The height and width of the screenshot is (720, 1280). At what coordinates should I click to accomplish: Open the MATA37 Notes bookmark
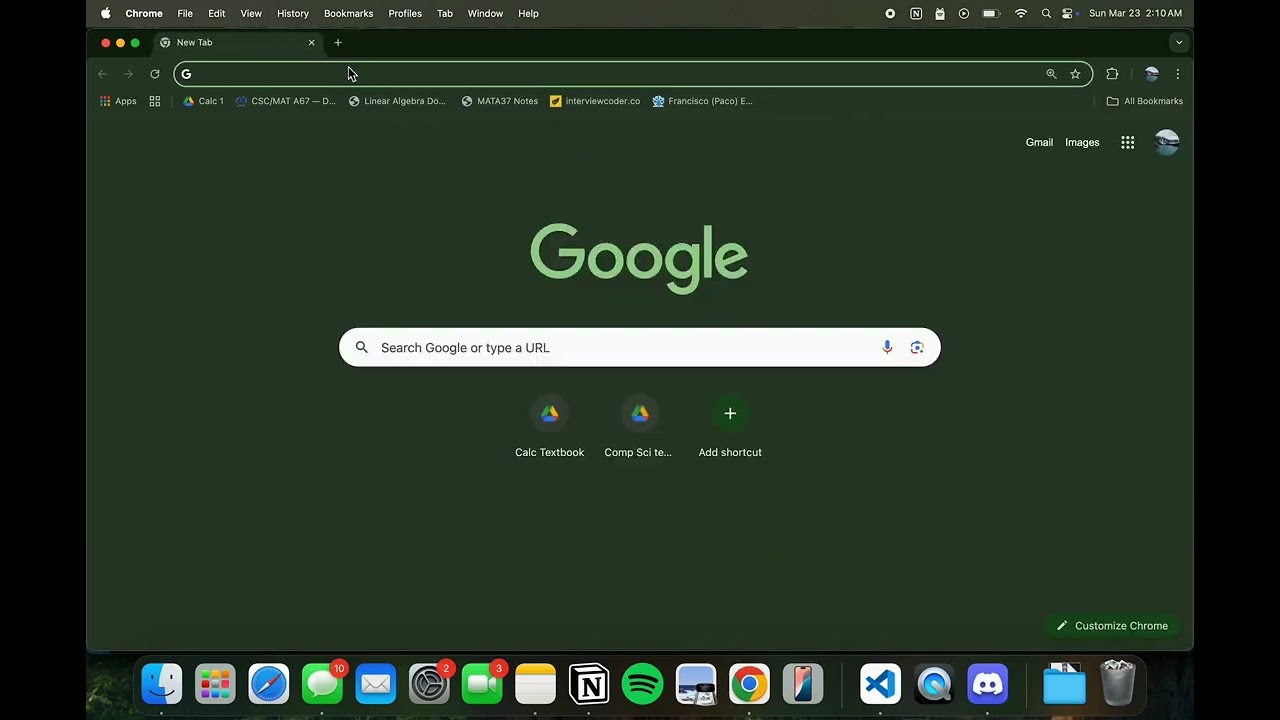tap(500, 101)
